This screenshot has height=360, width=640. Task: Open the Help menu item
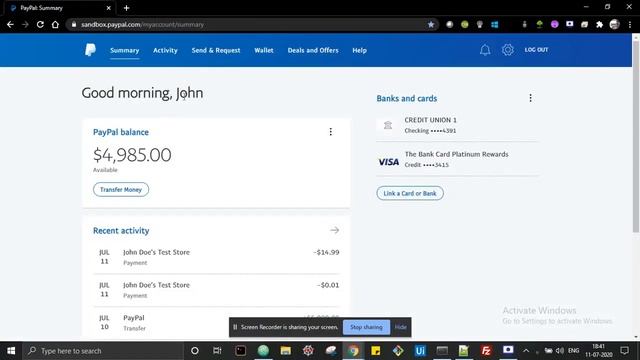[360, 50]
